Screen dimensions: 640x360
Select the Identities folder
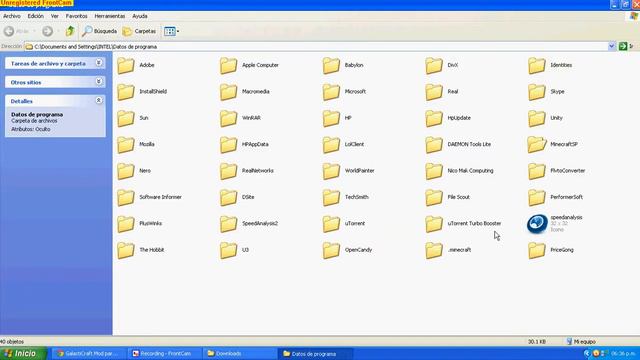click(x=550, y=65)
